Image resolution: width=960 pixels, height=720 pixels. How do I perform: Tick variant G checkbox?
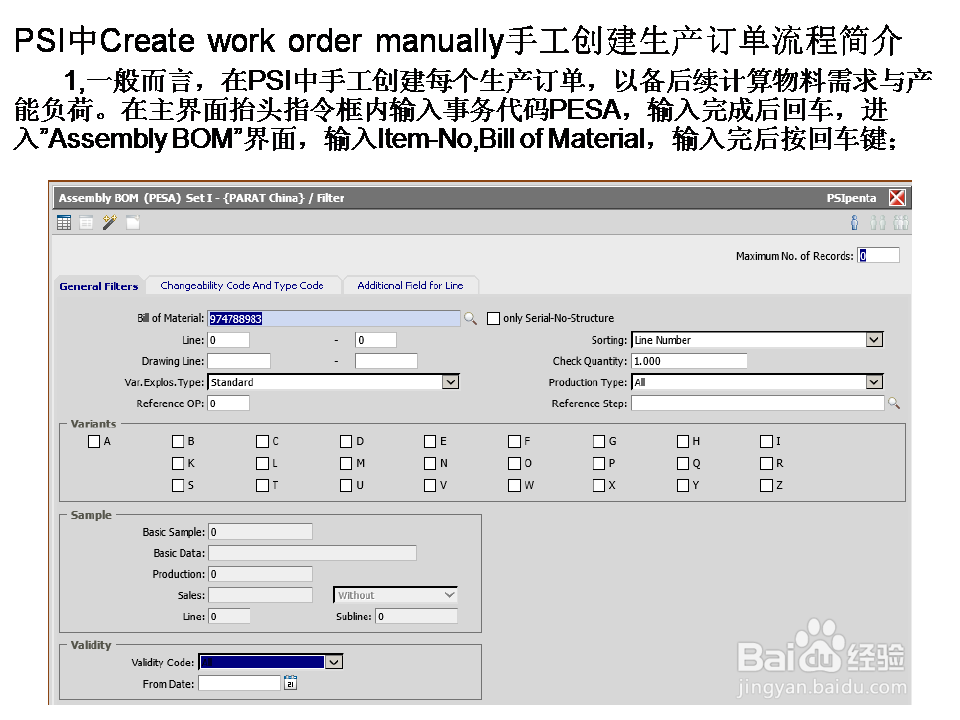pyautogui.click(x=599, y=441)
